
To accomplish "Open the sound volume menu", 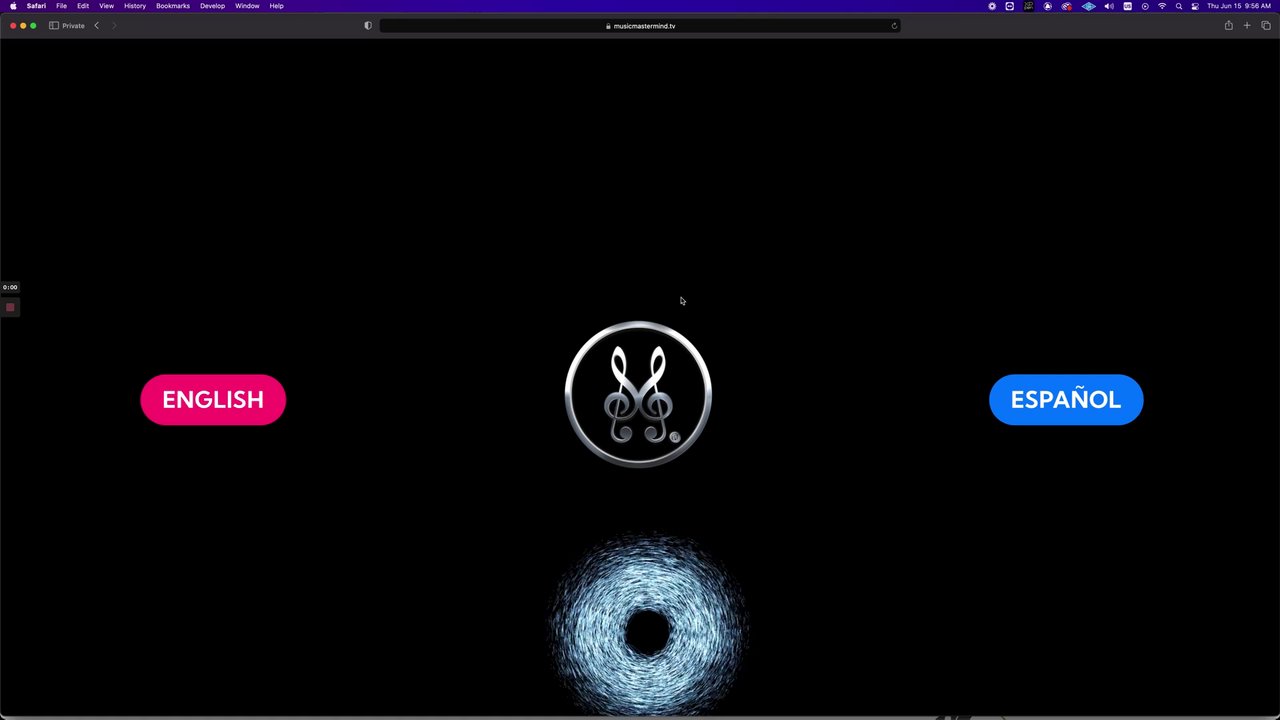I will [x=1109, y=6].
